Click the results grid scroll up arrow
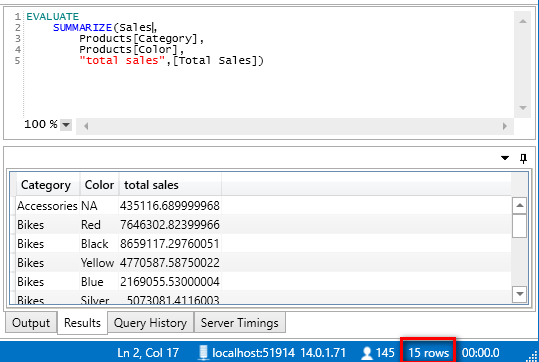 [x=519, y=206]
